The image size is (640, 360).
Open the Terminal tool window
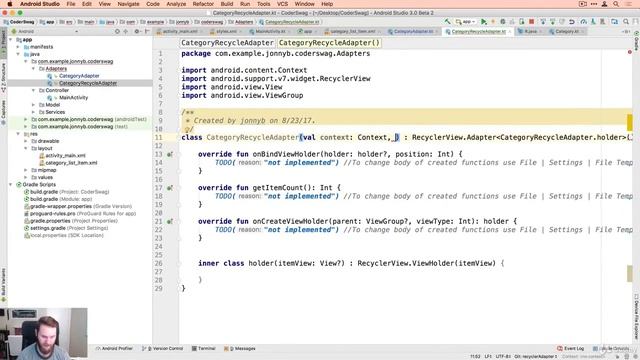coord(203,349)
